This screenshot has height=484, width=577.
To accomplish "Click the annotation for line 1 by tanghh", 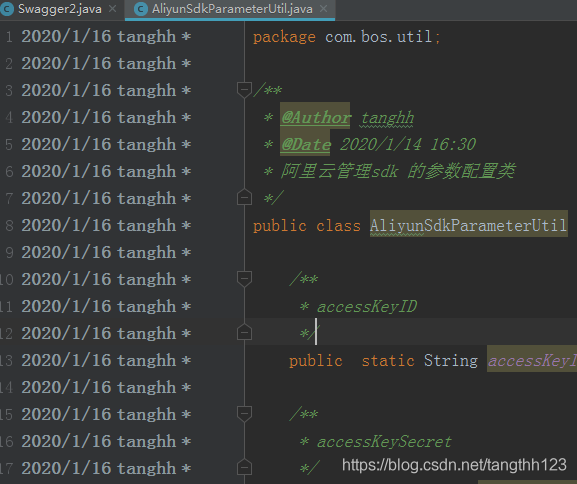I will [106, 37].
